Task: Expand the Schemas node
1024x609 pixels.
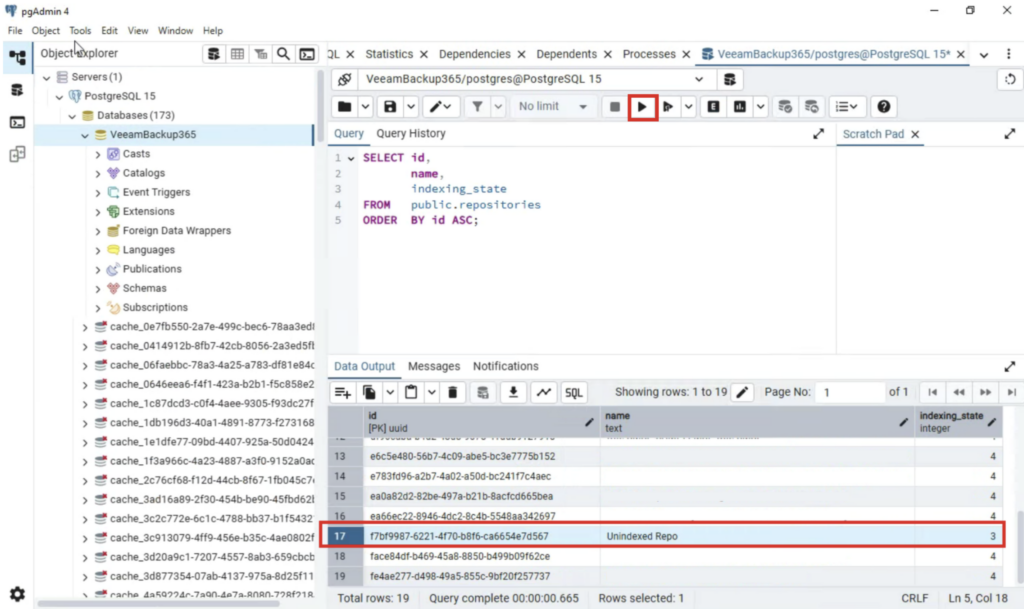Action: point(98,289)
